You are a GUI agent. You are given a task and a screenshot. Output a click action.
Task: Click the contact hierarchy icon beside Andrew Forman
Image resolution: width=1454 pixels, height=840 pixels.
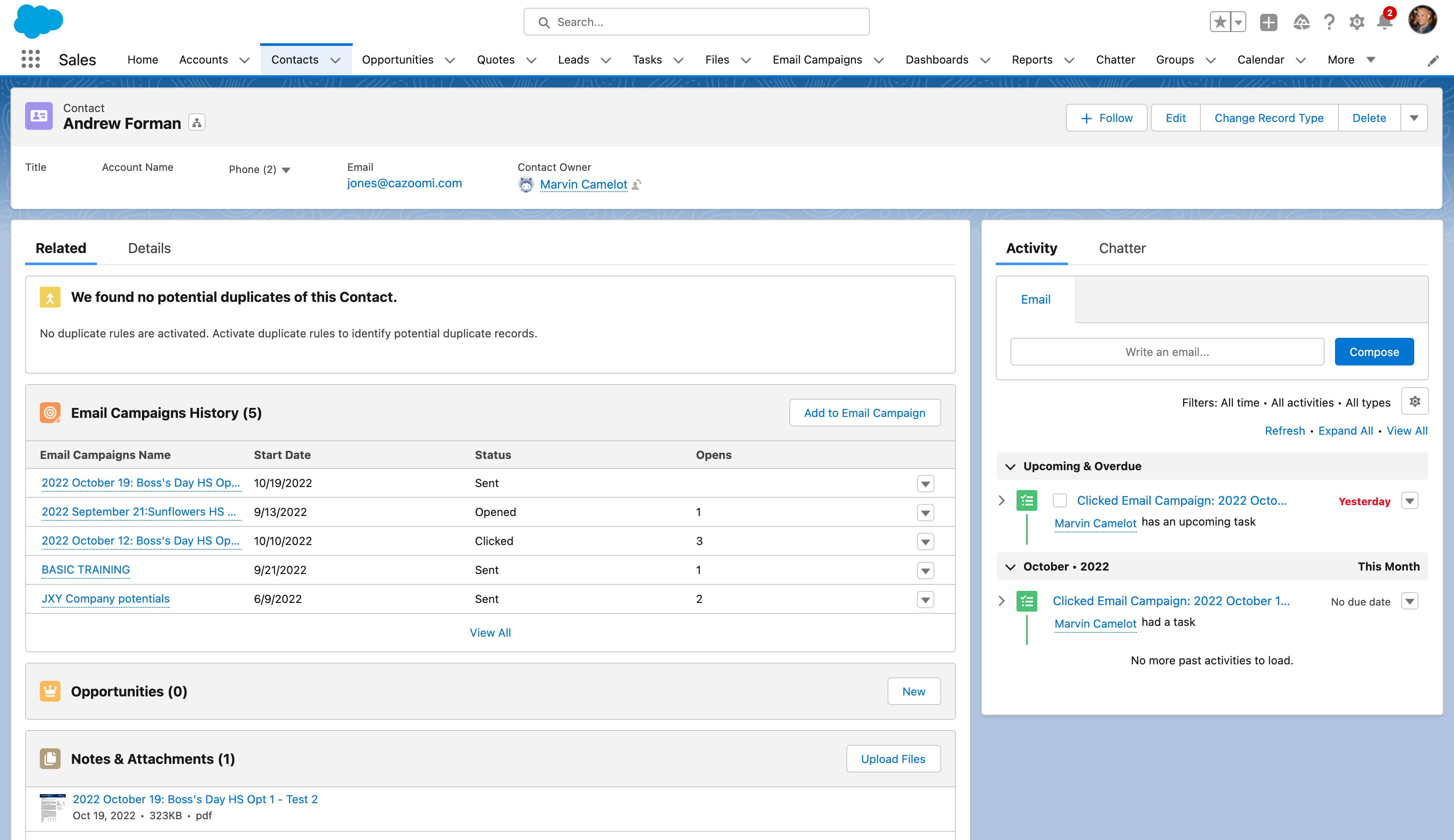coord(197,122)
